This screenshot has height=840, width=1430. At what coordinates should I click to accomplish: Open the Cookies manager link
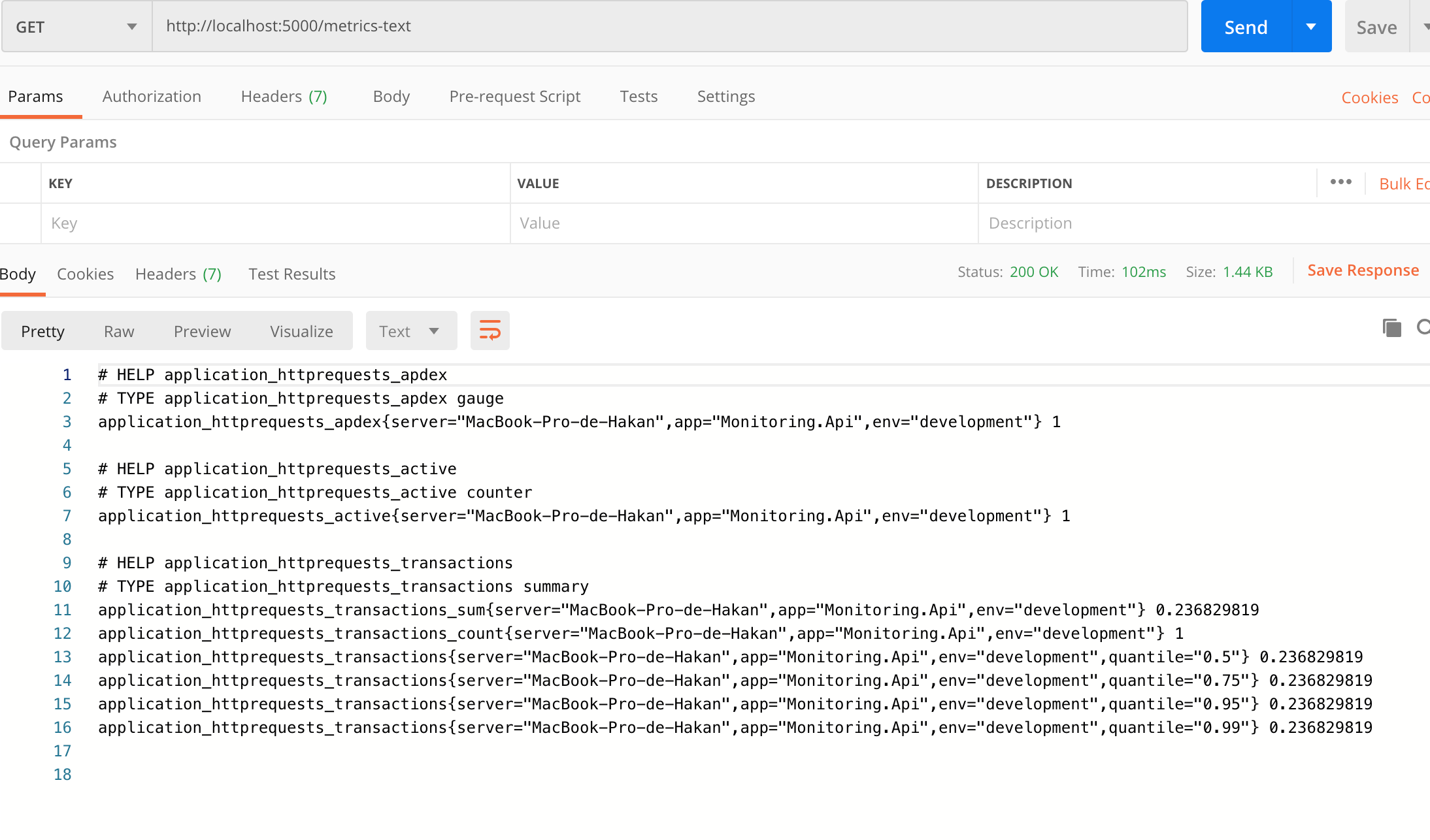pos(1369,97)
